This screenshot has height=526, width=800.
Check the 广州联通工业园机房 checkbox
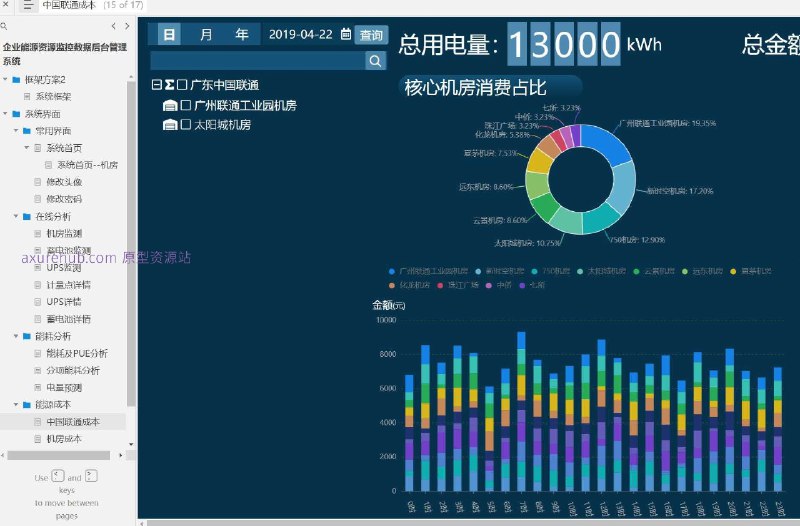point(186,106)
